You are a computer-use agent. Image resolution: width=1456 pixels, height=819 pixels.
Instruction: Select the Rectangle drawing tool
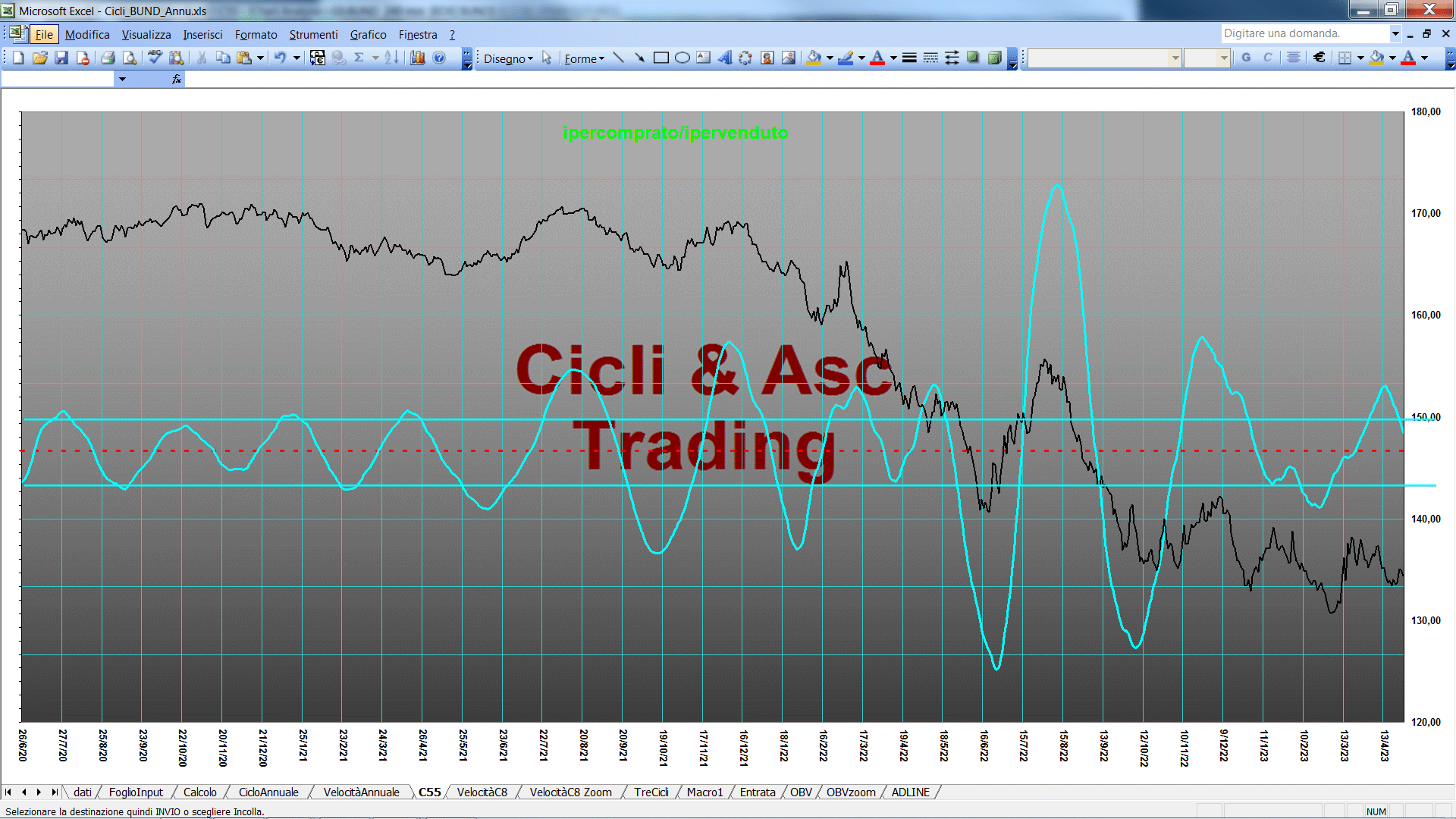661,58
